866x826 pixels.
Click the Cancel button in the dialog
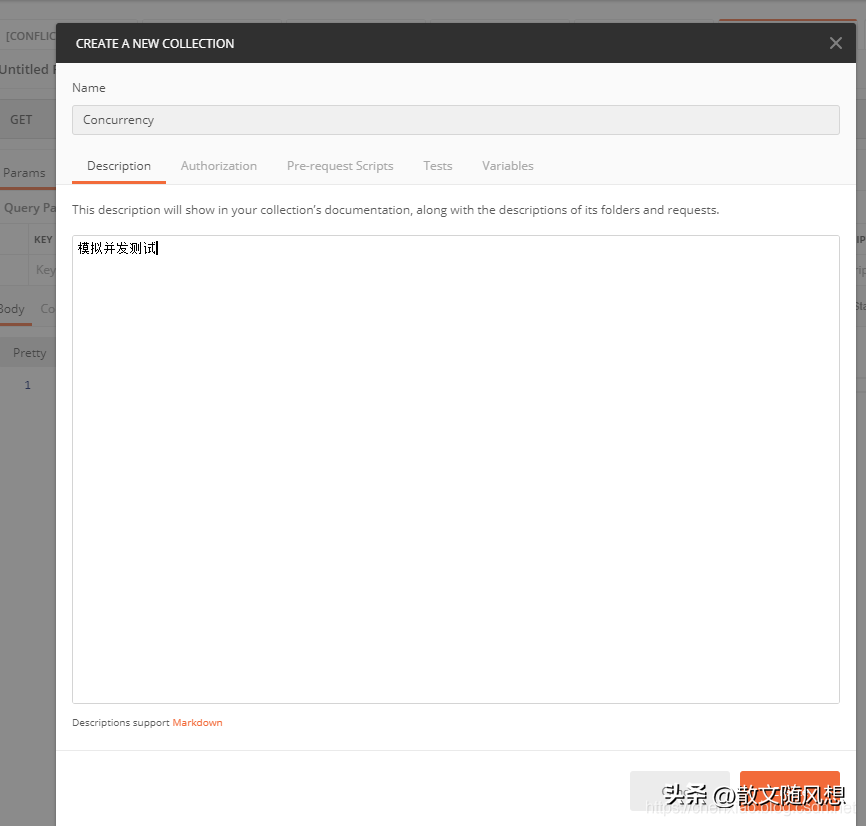pyautogui.click(x=679, y=791)
